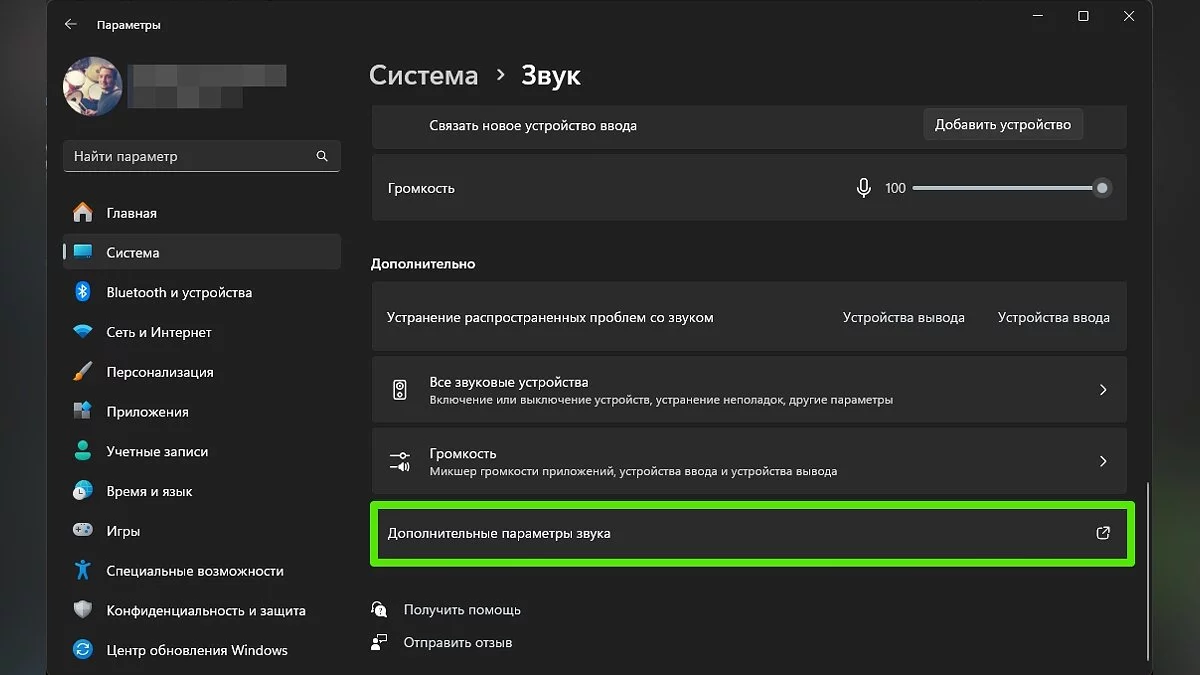Click the external link icon for additional sound settings
The width and height of the screenshot is (1200, 675).
point(1103,533)
